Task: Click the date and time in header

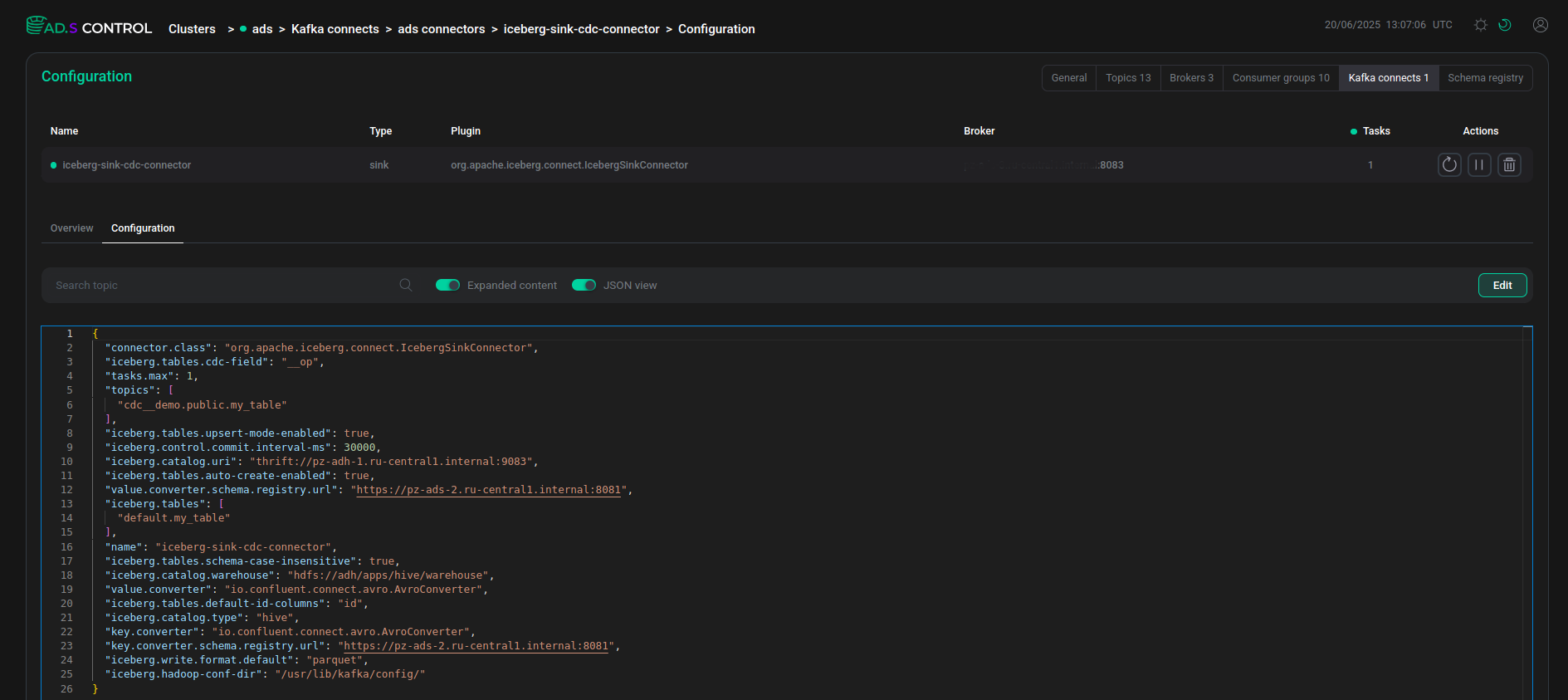Action: tap(1389, 25)
